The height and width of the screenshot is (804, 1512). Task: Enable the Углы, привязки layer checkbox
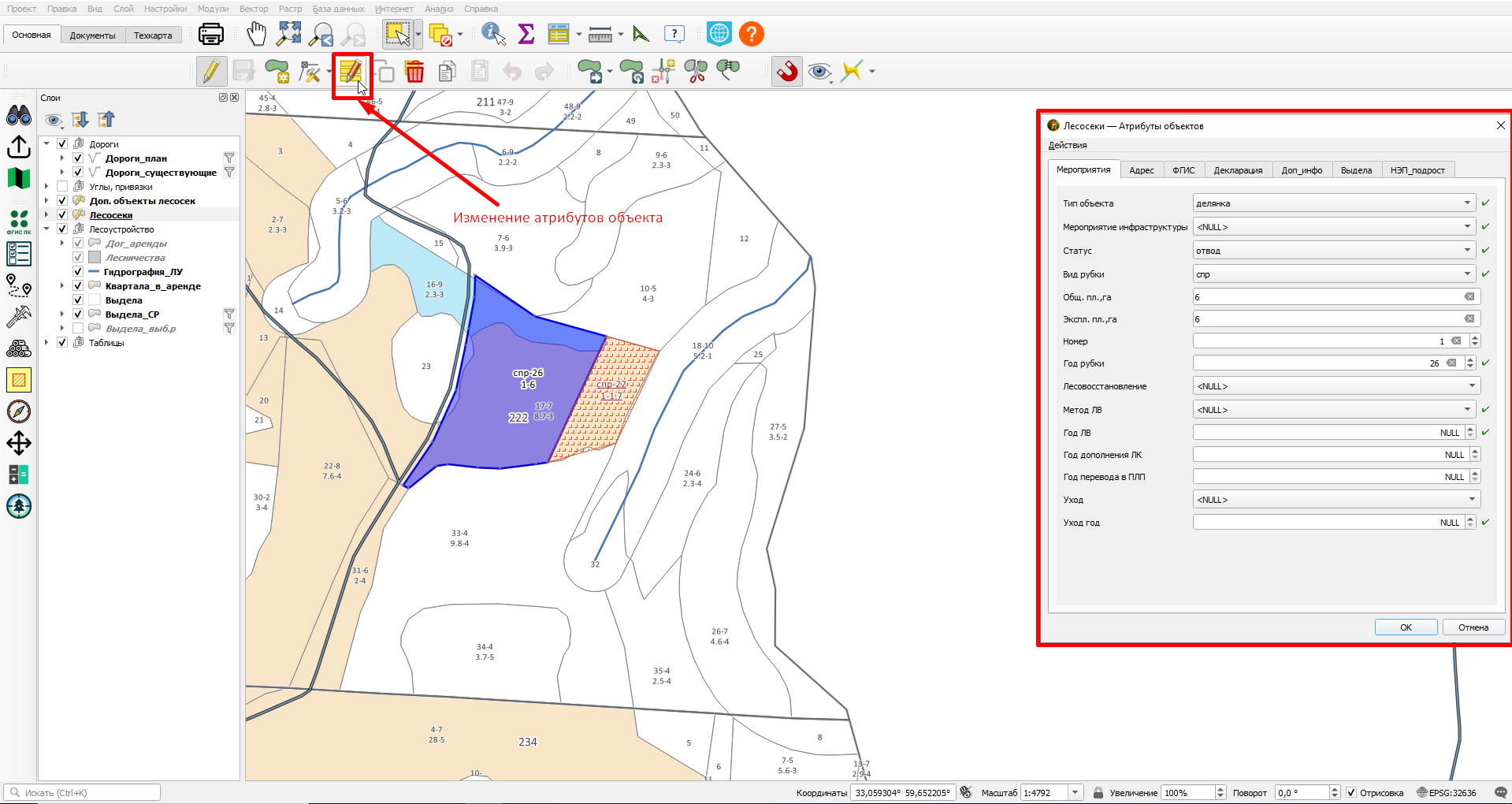62,187
